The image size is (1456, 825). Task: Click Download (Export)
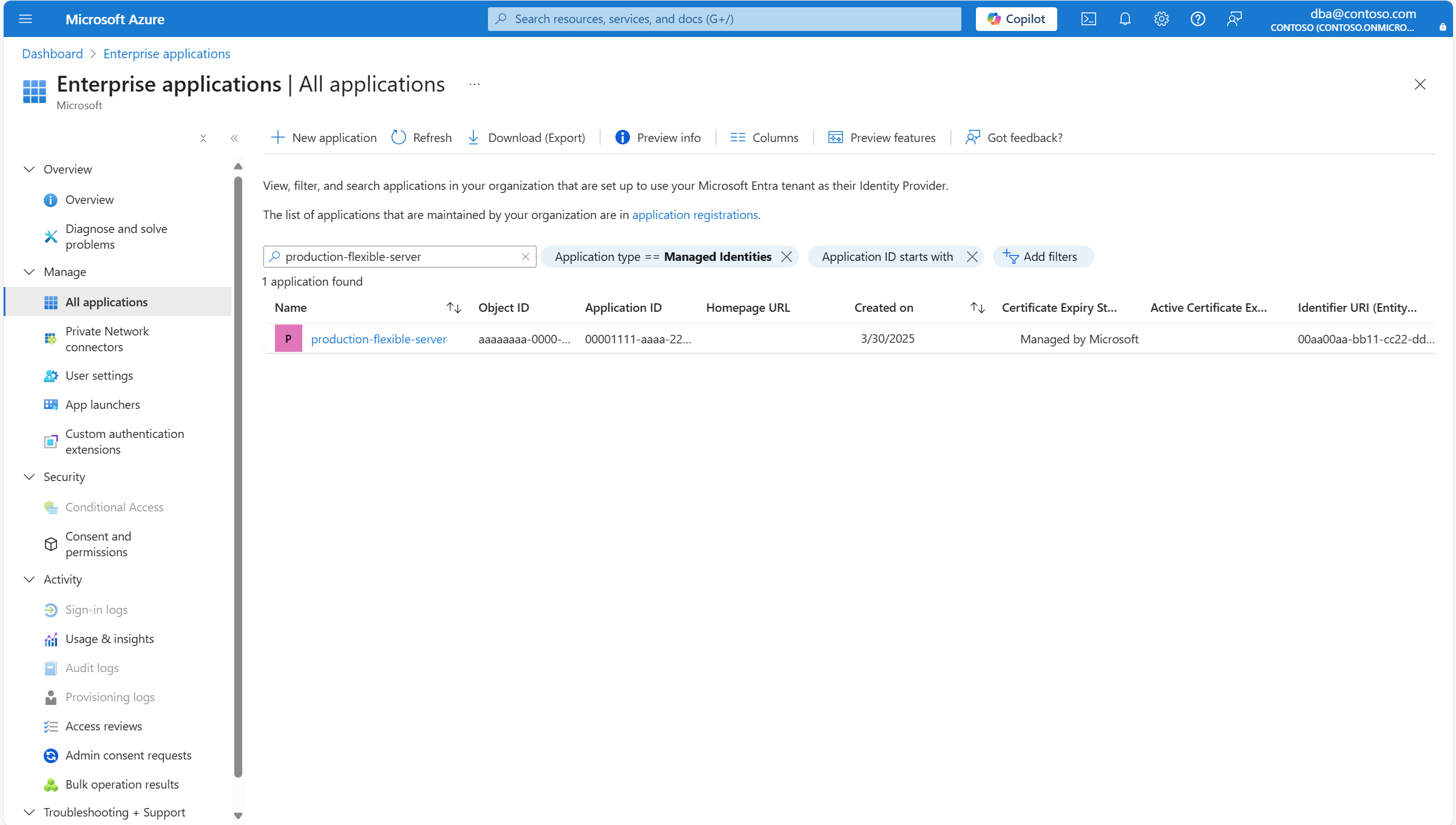pos(526,138)
